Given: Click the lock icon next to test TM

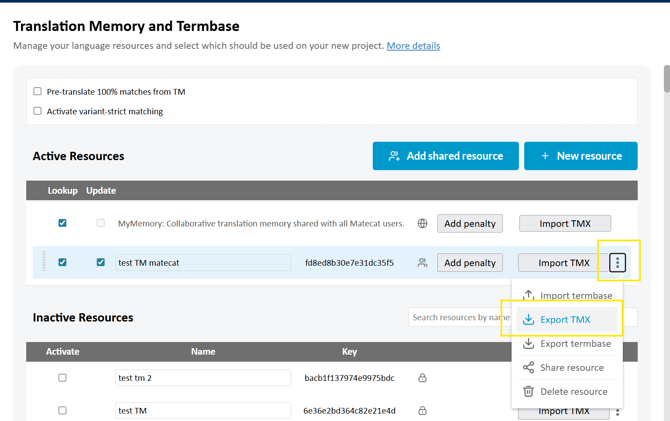Looking at the screenshot, I should pos(422,410).
